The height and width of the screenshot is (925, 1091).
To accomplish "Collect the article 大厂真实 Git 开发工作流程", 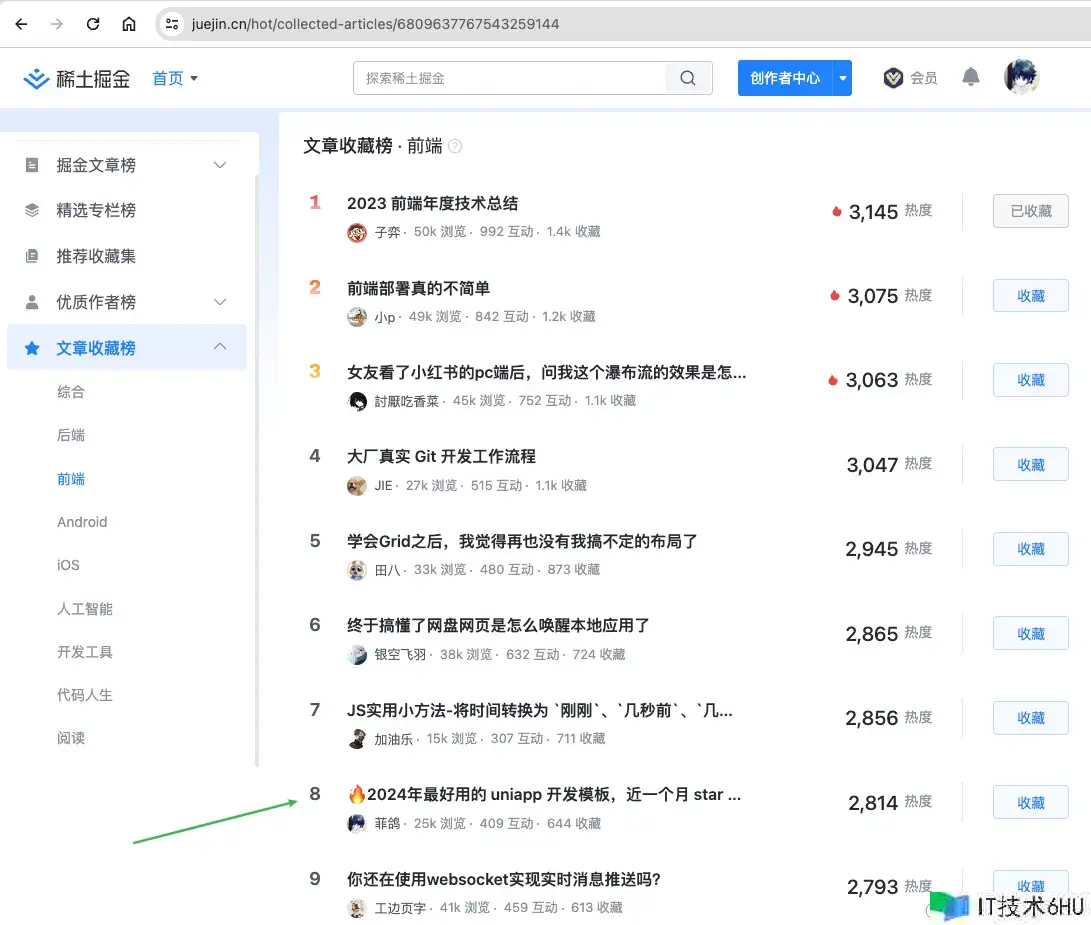I will tap(1030, 465).
